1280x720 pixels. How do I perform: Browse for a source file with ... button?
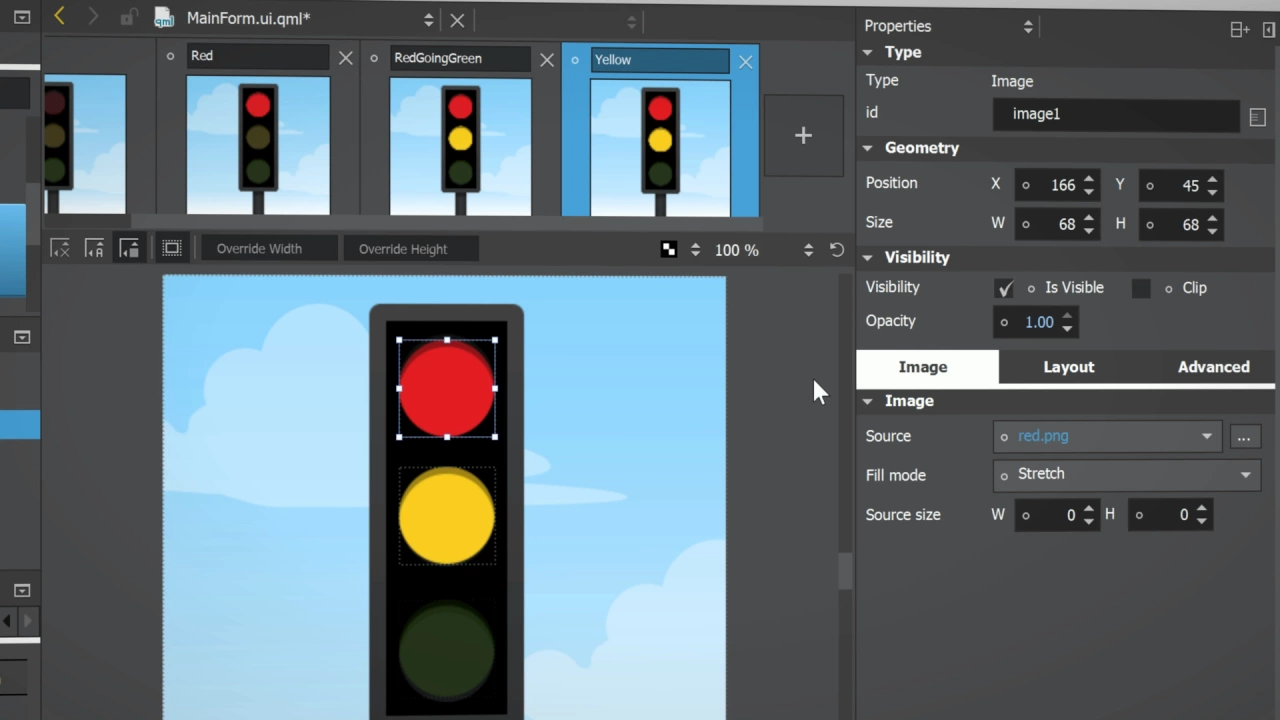coord(1243,438)
